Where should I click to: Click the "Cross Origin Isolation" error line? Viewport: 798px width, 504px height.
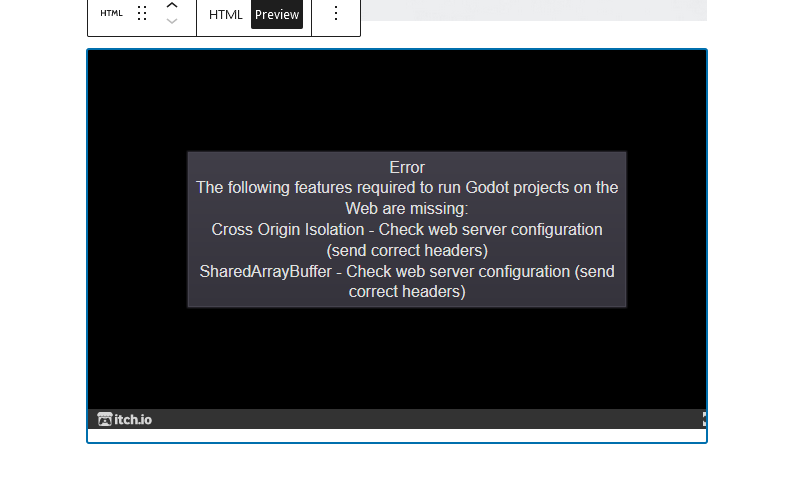click(407, 240)
